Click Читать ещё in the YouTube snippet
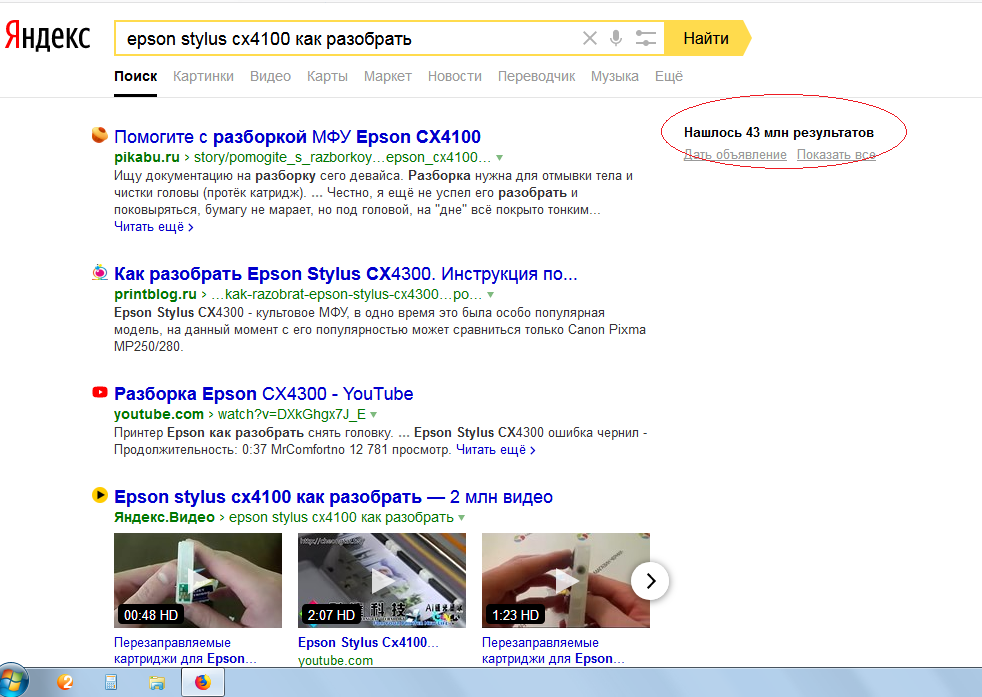 pos(495,450)
